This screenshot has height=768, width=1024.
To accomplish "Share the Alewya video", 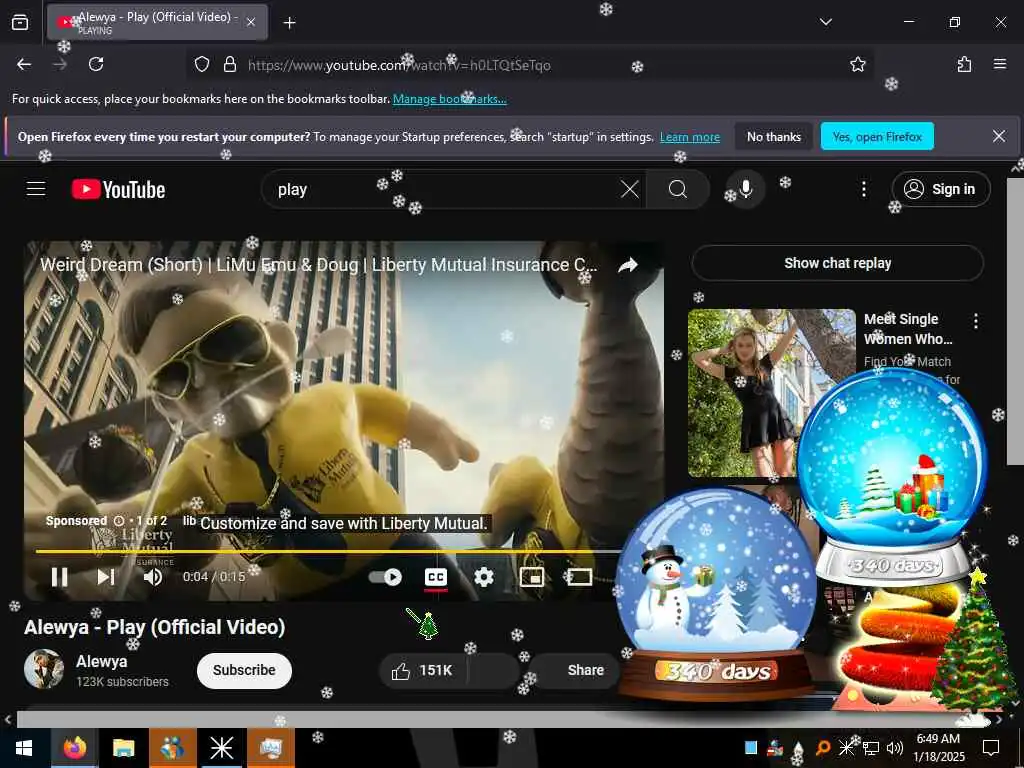I will click(x=575, y=671).
